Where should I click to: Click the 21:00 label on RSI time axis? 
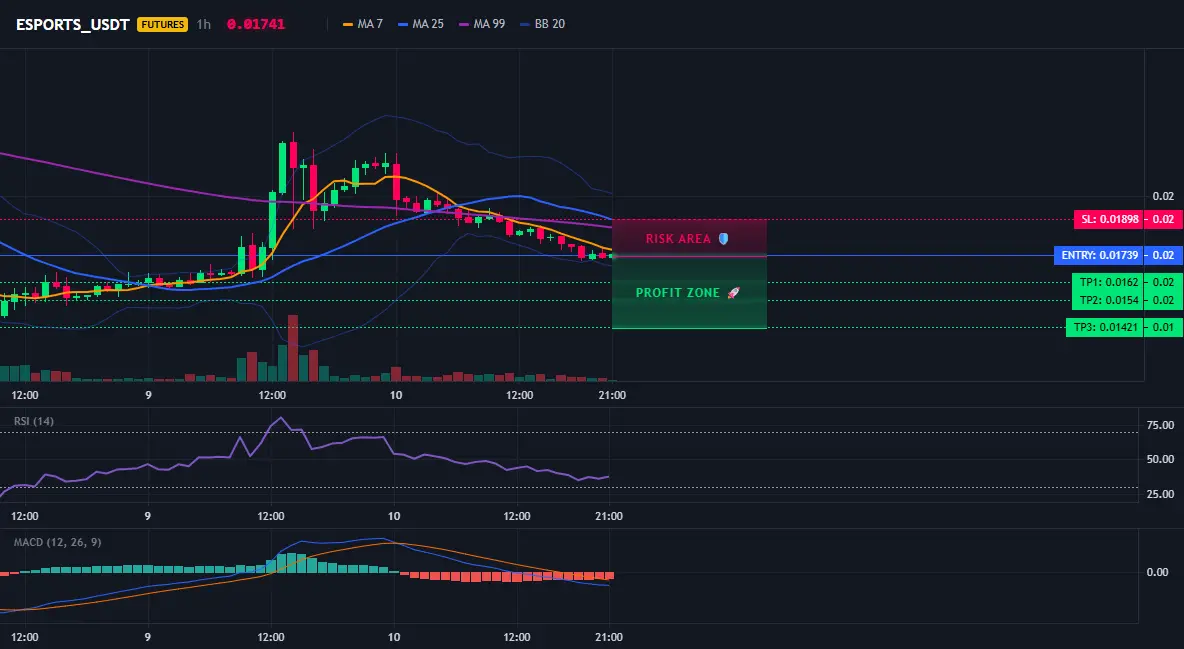coord(609,516)
